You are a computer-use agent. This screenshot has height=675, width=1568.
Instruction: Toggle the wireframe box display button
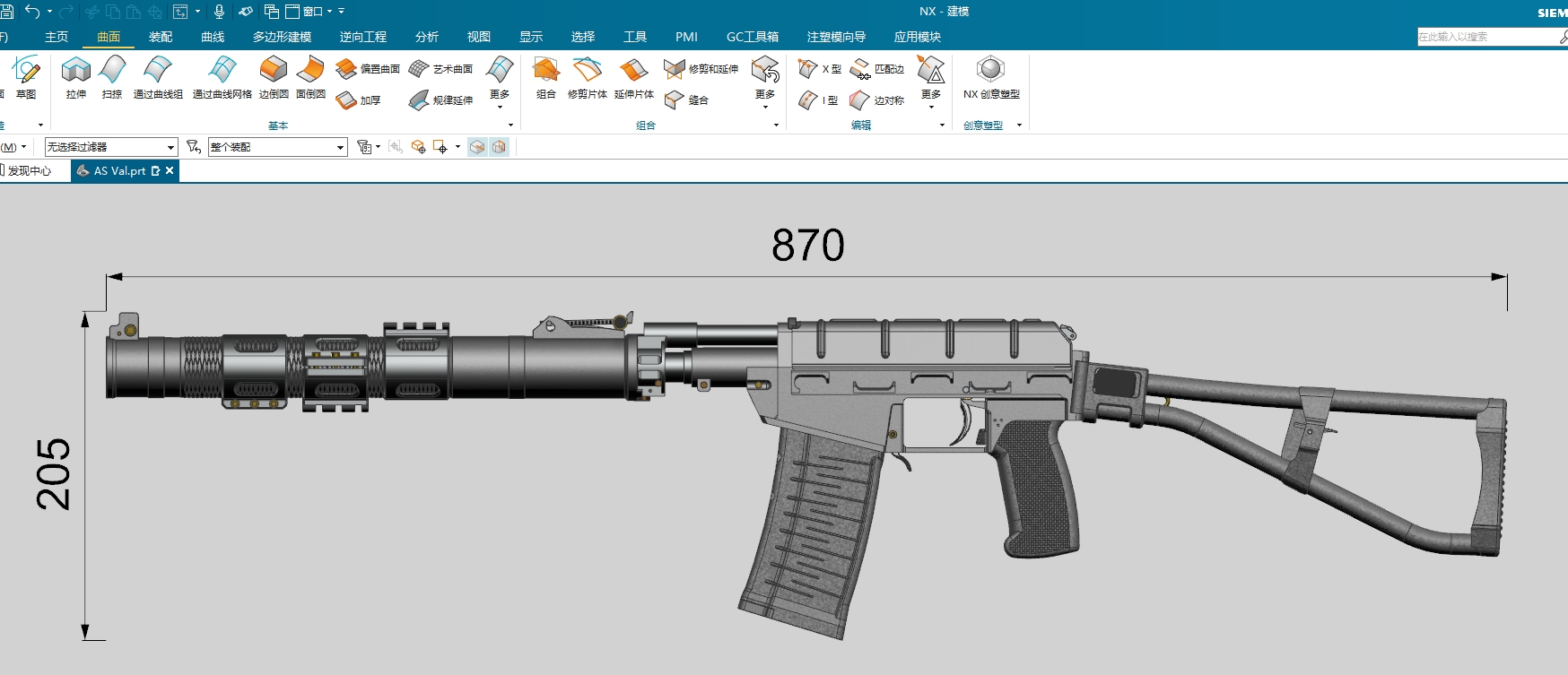499,147
